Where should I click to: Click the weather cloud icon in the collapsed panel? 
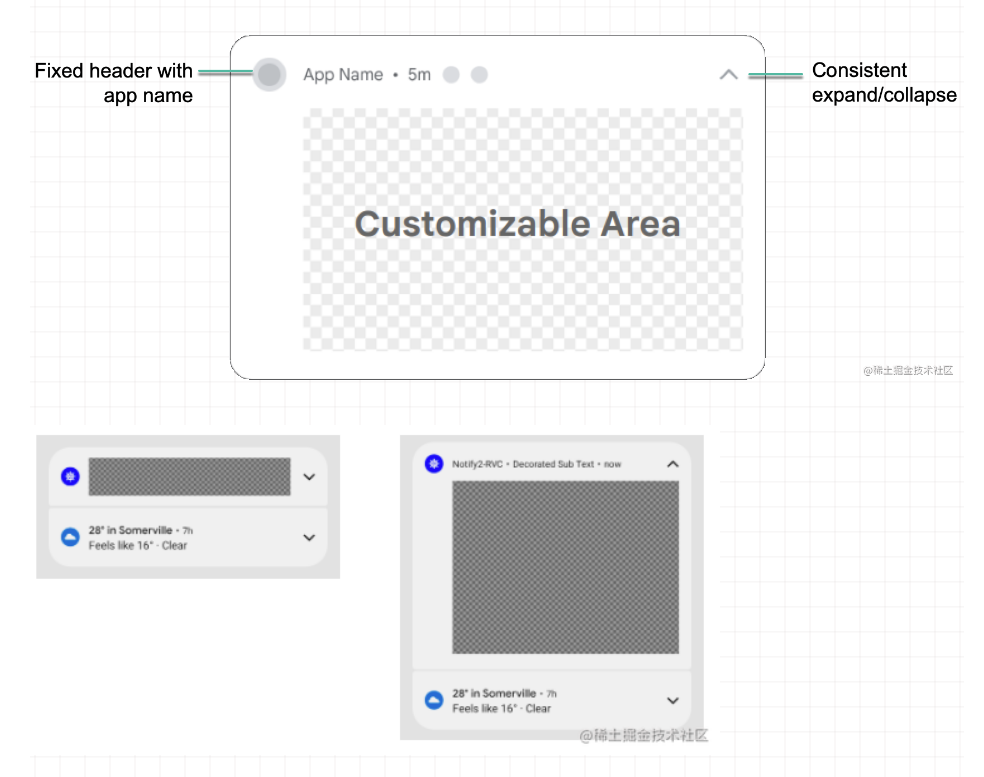pos(70,538)
